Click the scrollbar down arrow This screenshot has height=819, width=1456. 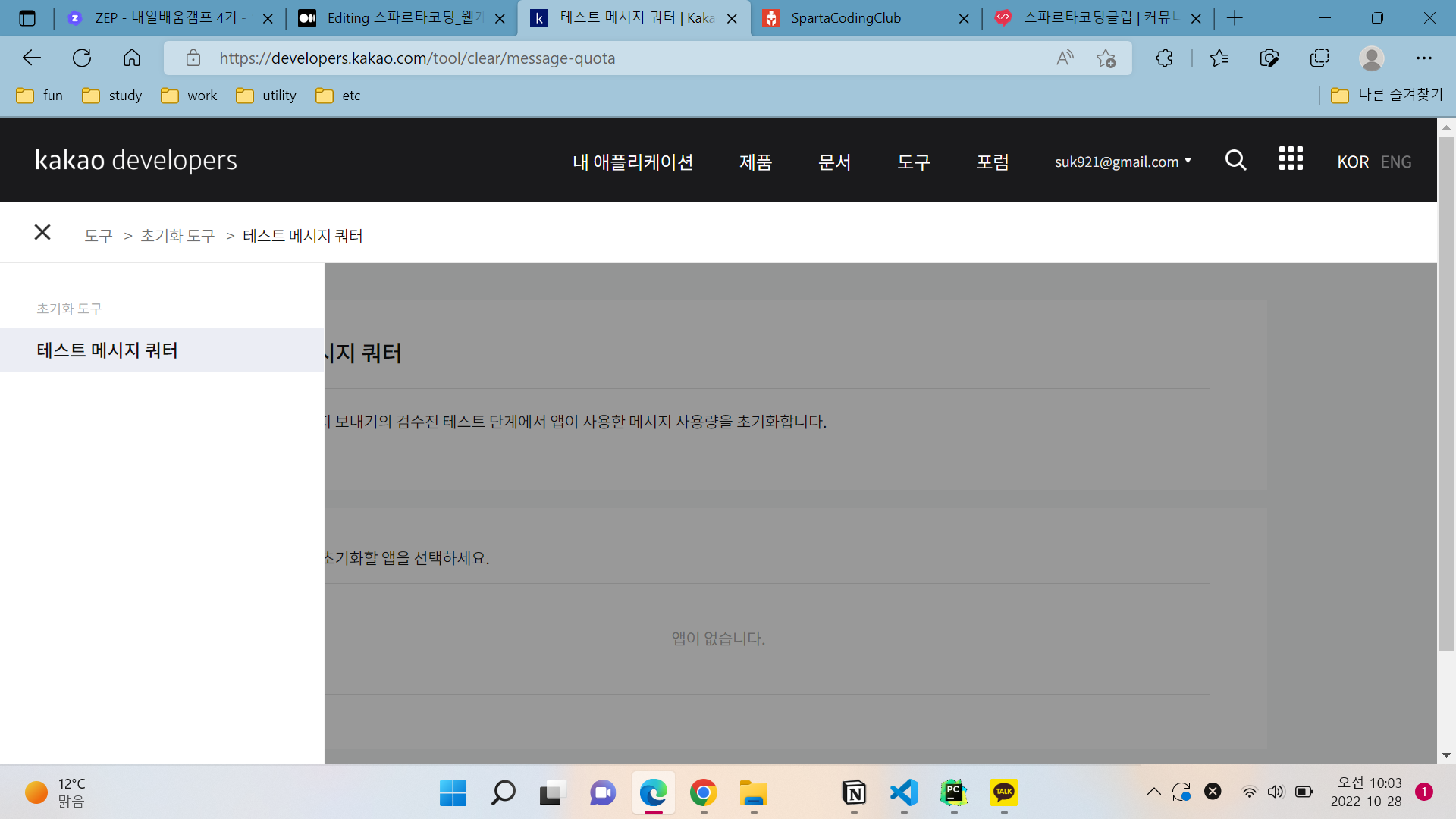pos(1446,755)
